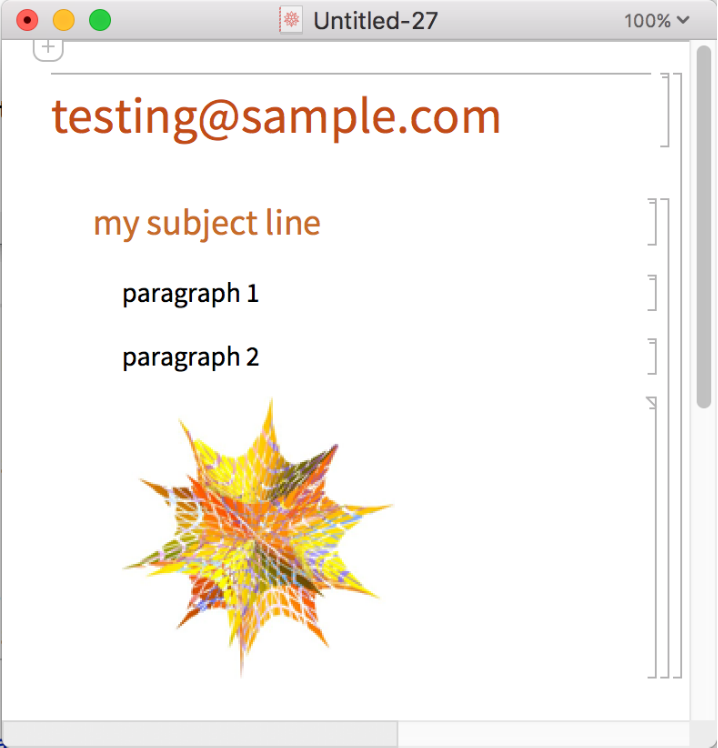Click into the 'paragraph 2' text

coord(190,357)
